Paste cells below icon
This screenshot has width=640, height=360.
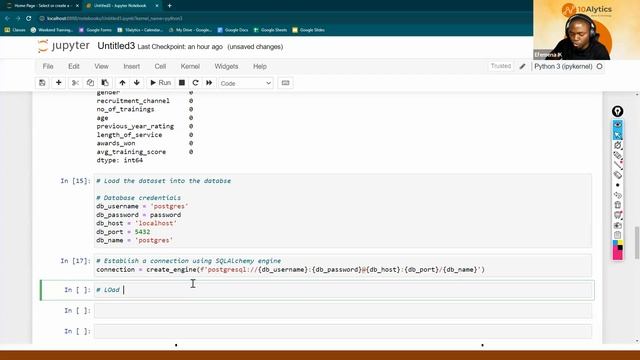coord(105,83)
